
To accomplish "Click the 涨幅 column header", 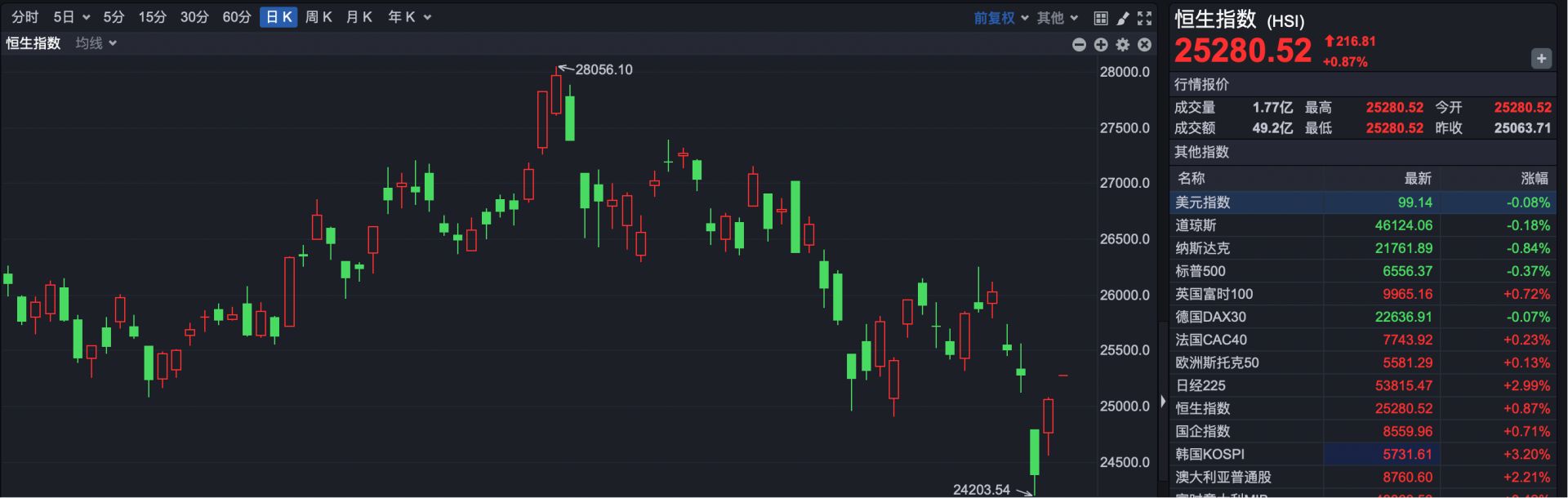I will (1534, 178).
